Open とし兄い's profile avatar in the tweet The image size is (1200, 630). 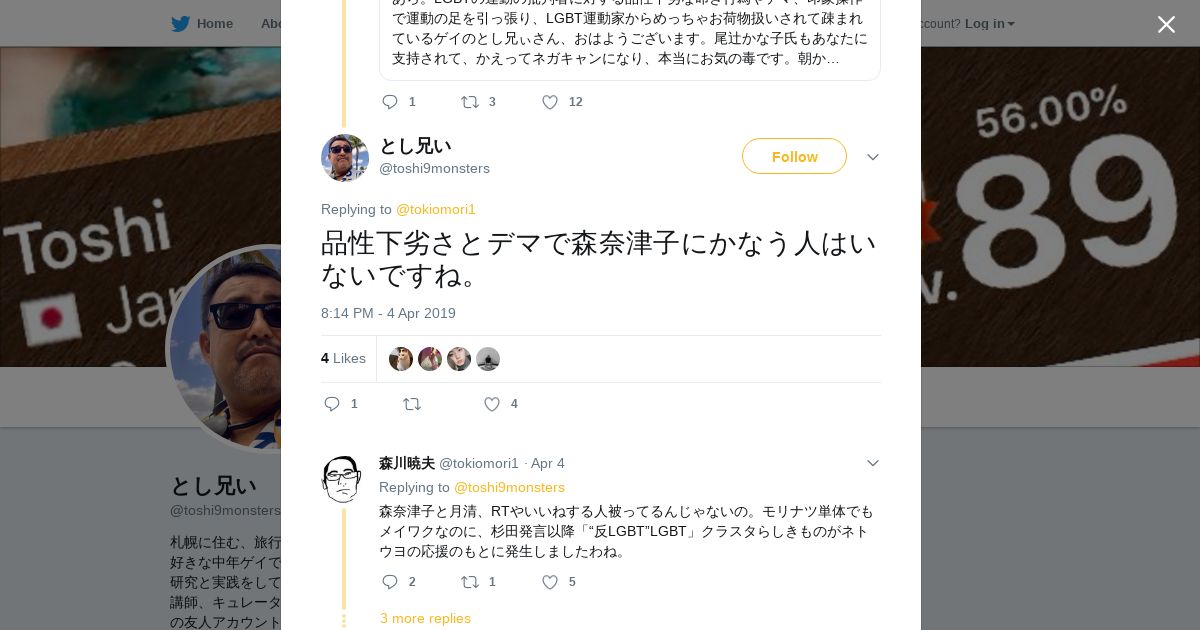[345, 157]
